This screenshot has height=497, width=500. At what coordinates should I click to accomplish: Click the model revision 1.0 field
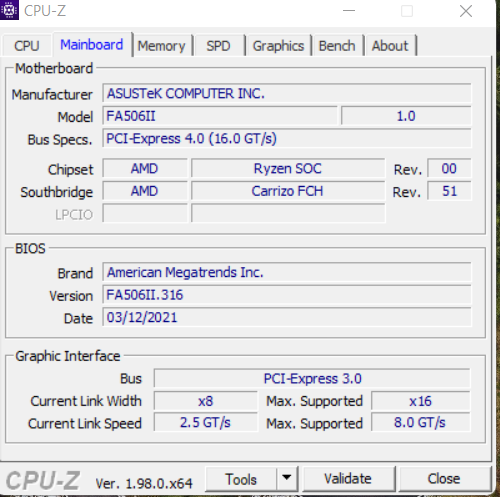pyautogui.click(x=406, y=116)
